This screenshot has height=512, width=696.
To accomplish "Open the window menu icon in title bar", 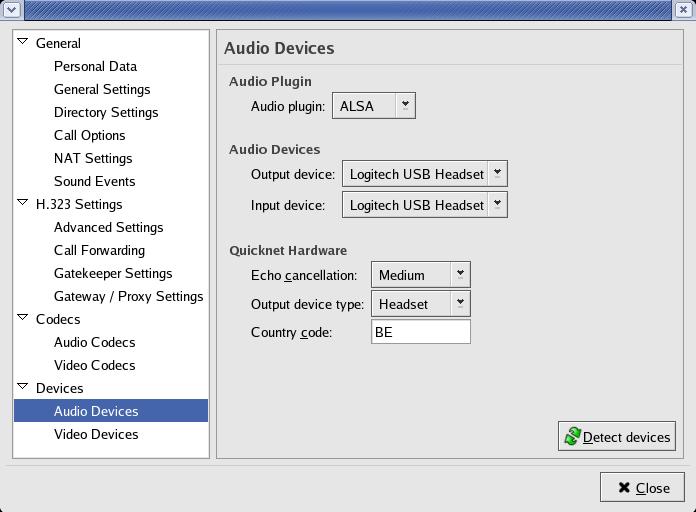I will [x=10, y=10].
